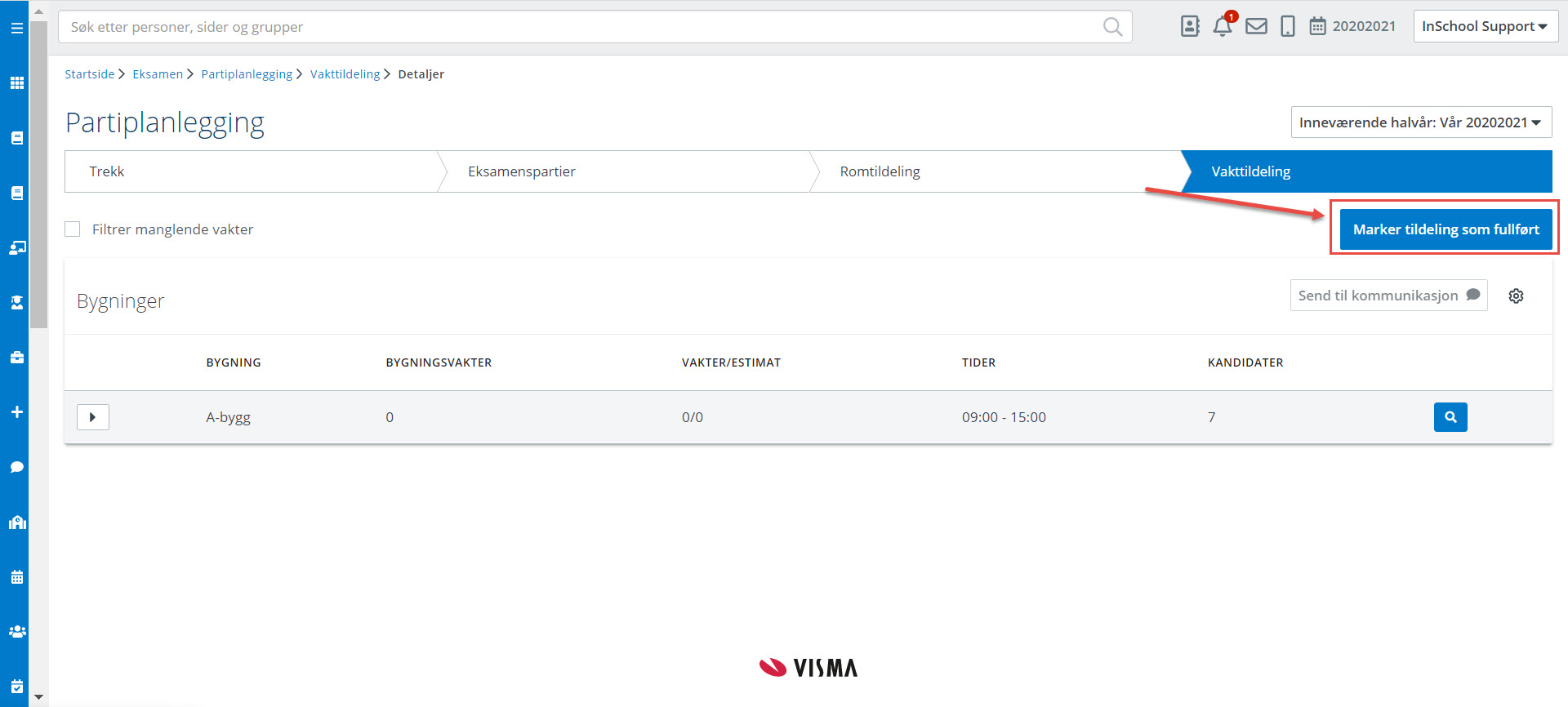This screenshot has height=707, width=1568.
Task: Click the '7' kandidater cell
Action: (1212, 417)
